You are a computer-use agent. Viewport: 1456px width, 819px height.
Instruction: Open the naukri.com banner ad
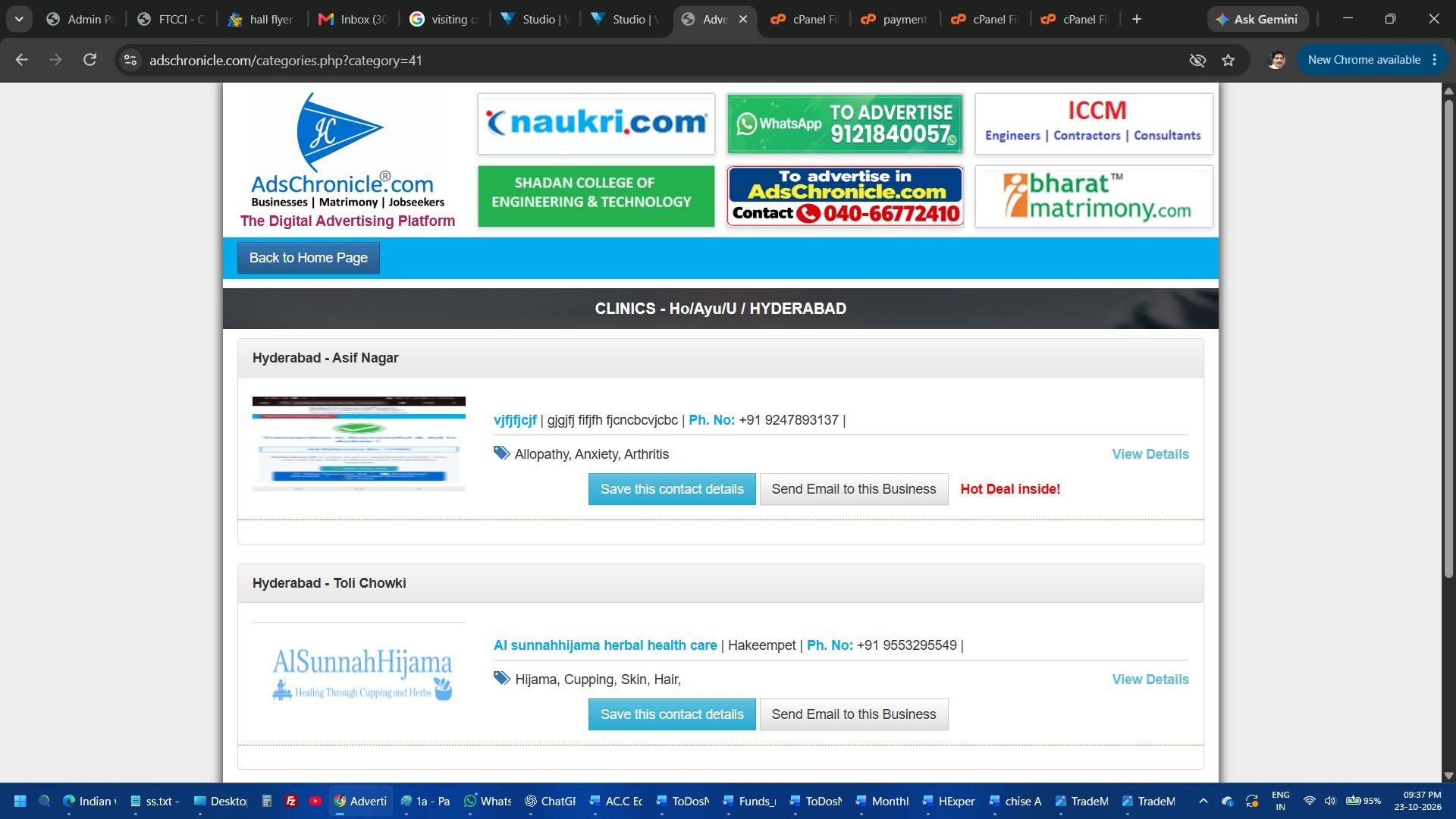596,124
